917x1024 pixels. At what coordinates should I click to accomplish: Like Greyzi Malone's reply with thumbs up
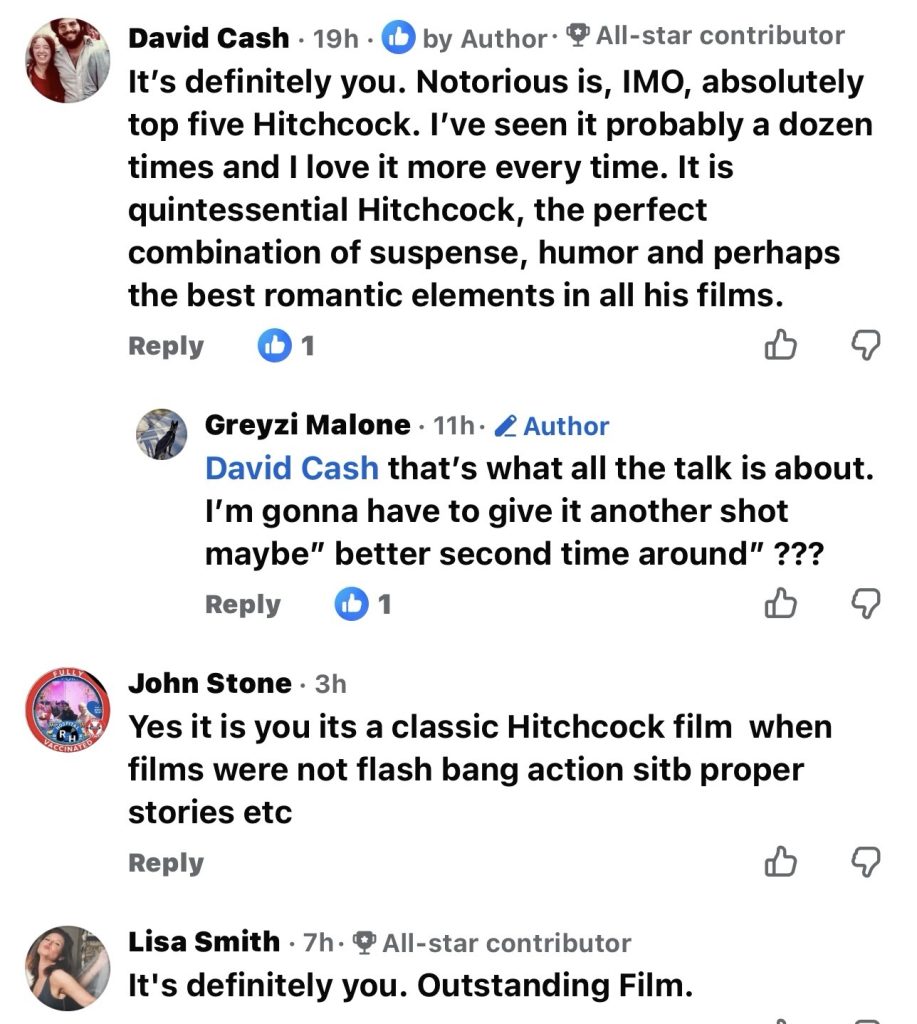[x=779, y=604]
